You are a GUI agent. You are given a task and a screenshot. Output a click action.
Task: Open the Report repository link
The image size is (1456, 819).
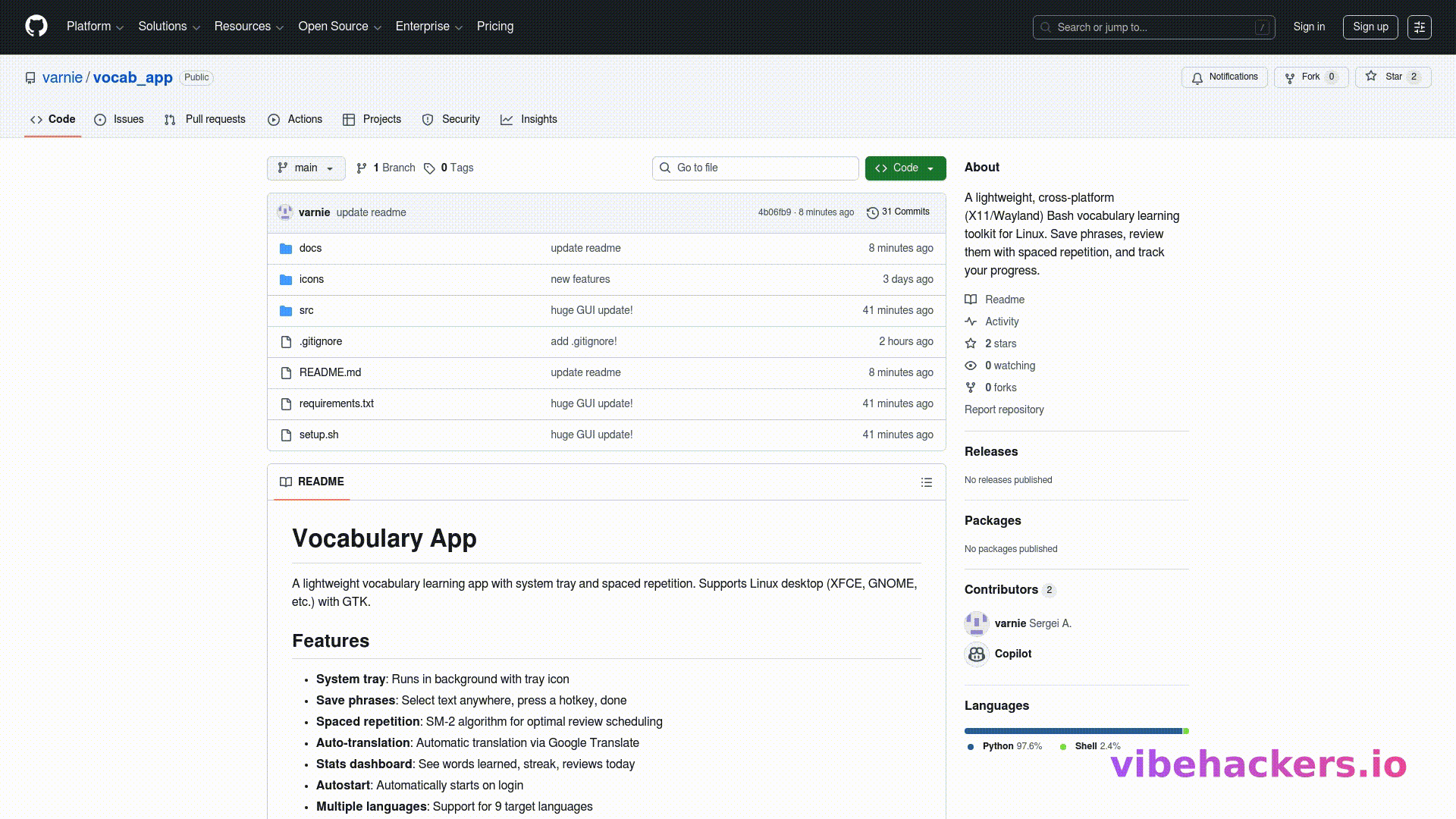1003,409
